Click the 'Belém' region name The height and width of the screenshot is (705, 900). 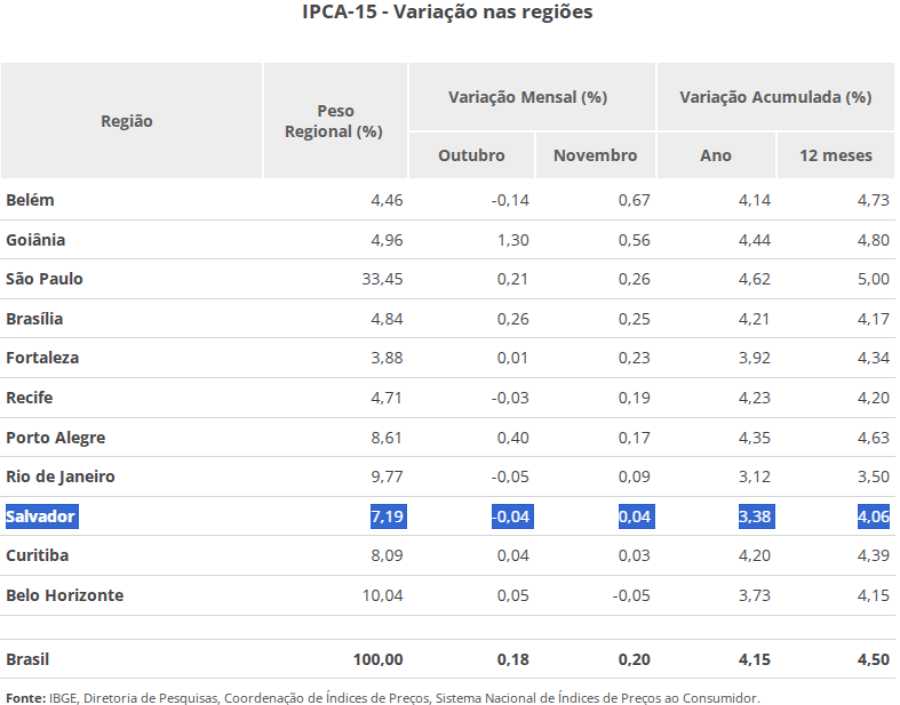tap(30, 200)
